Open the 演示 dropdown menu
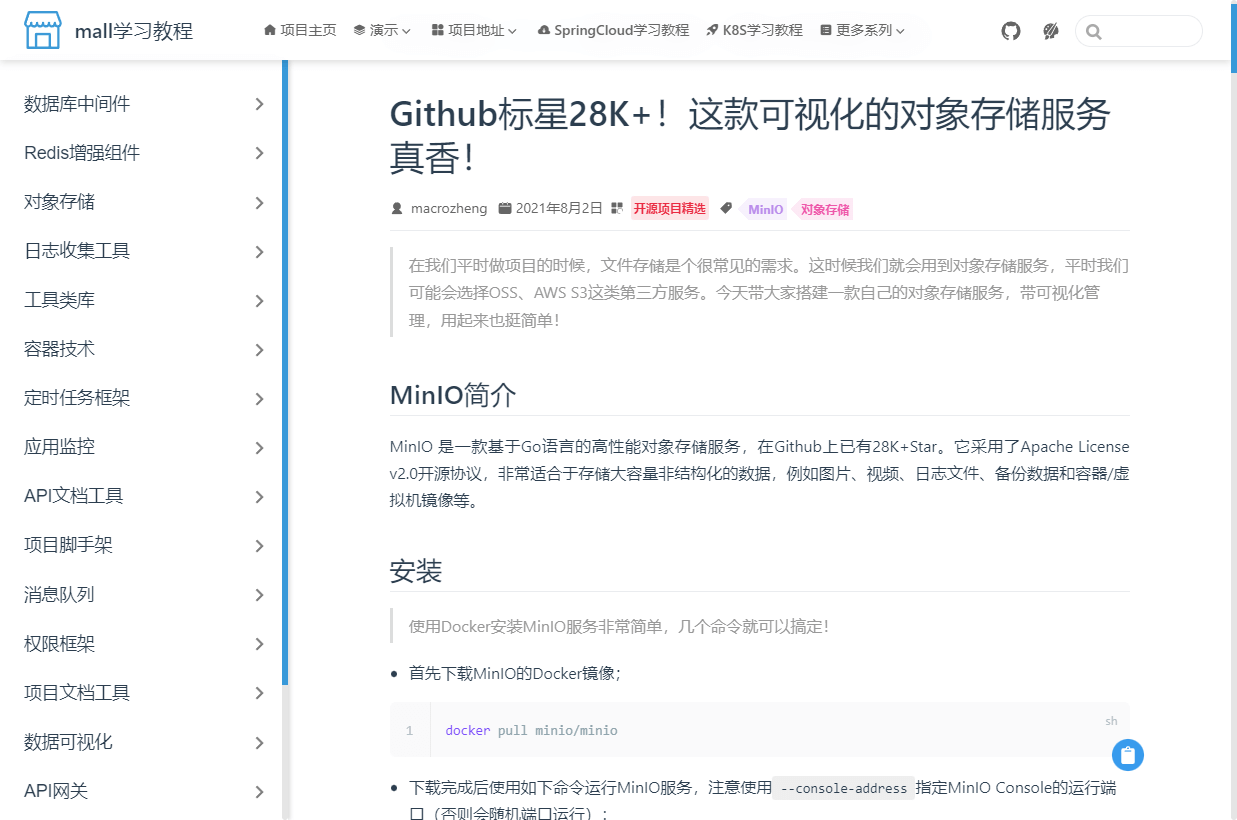 click(x=382, y=30)
